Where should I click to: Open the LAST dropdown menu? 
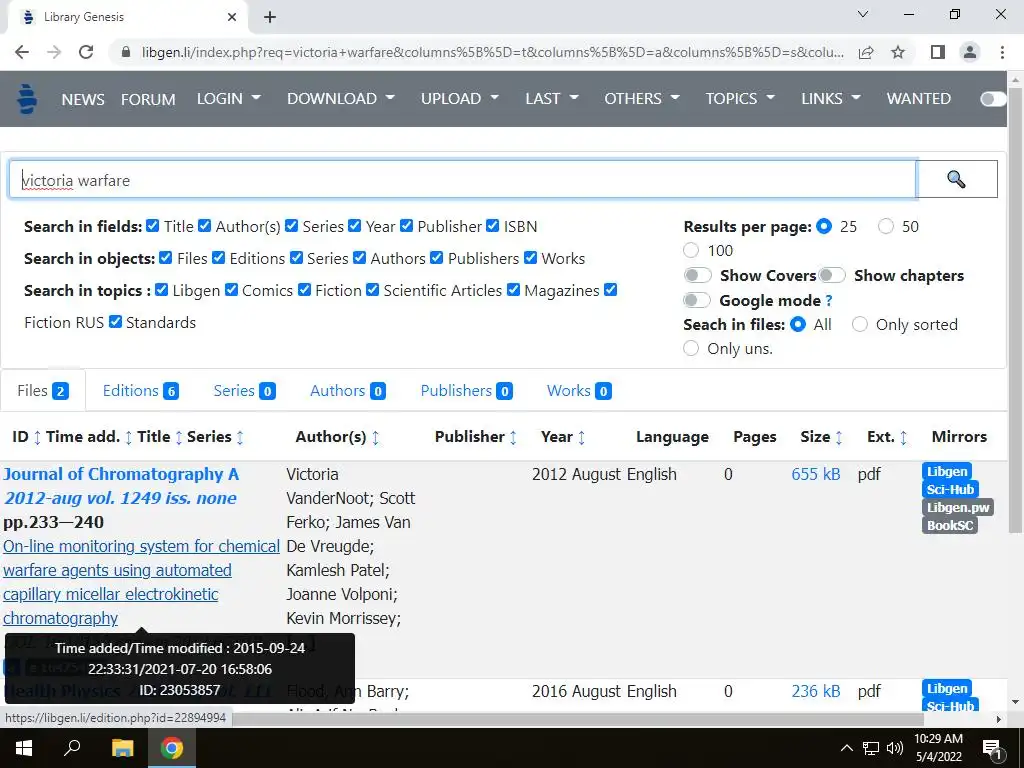[552, 99]
